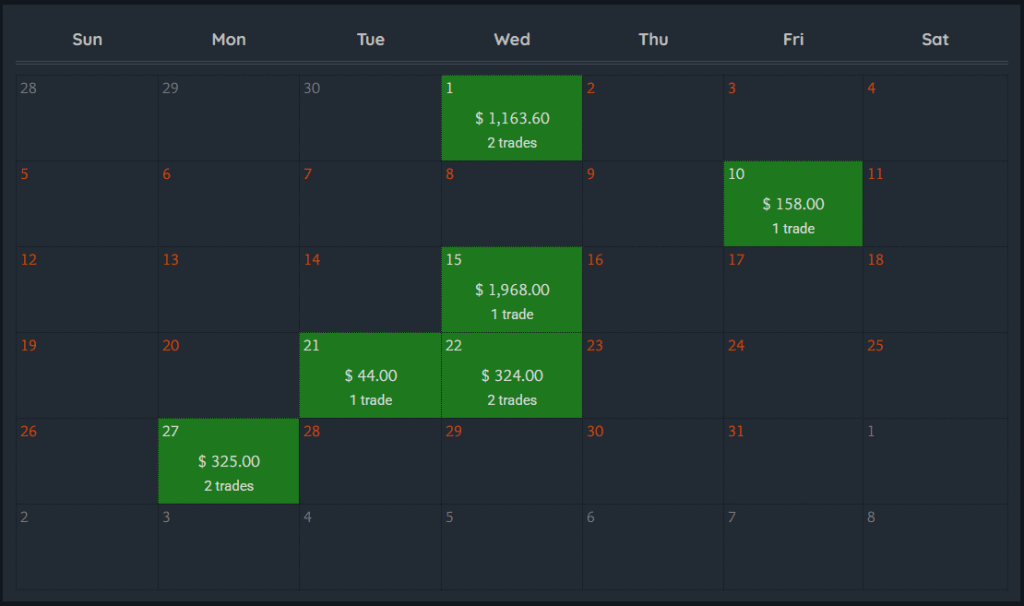Click day 23 calendar cell
Viewport: 1024px width, 606px height.
(x=653, y=376)
